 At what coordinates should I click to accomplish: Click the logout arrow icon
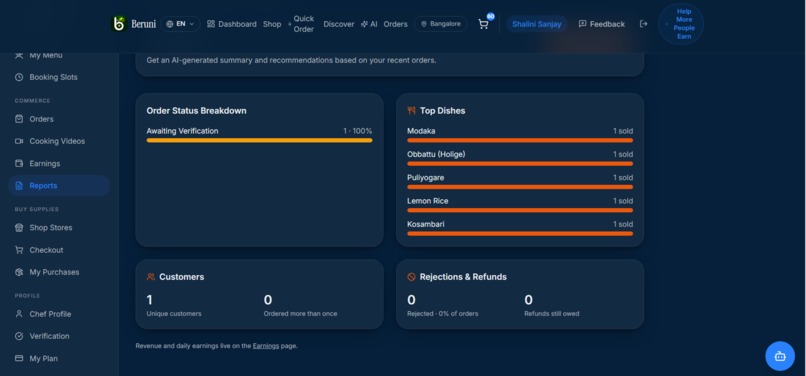[643, 24]
